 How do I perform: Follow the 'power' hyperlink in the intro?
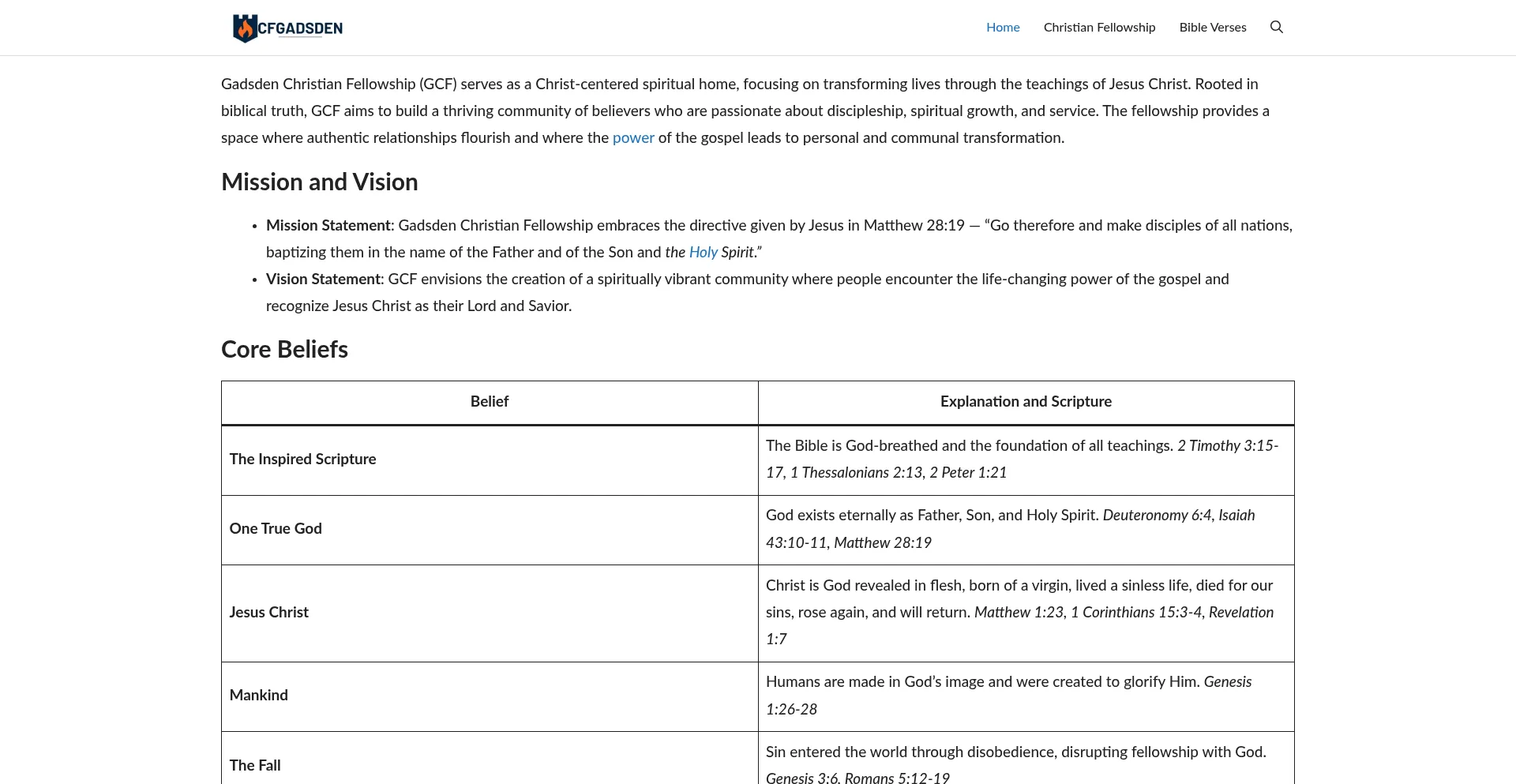coord(632,138)
